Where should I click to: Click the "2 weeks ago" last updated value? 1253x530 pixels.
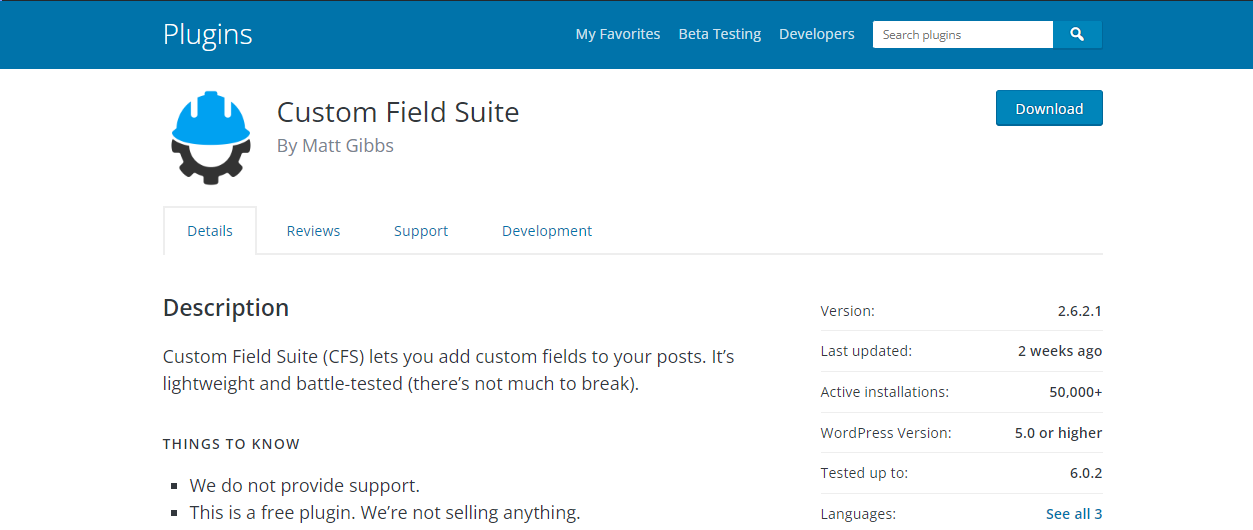click(1060, 351)
